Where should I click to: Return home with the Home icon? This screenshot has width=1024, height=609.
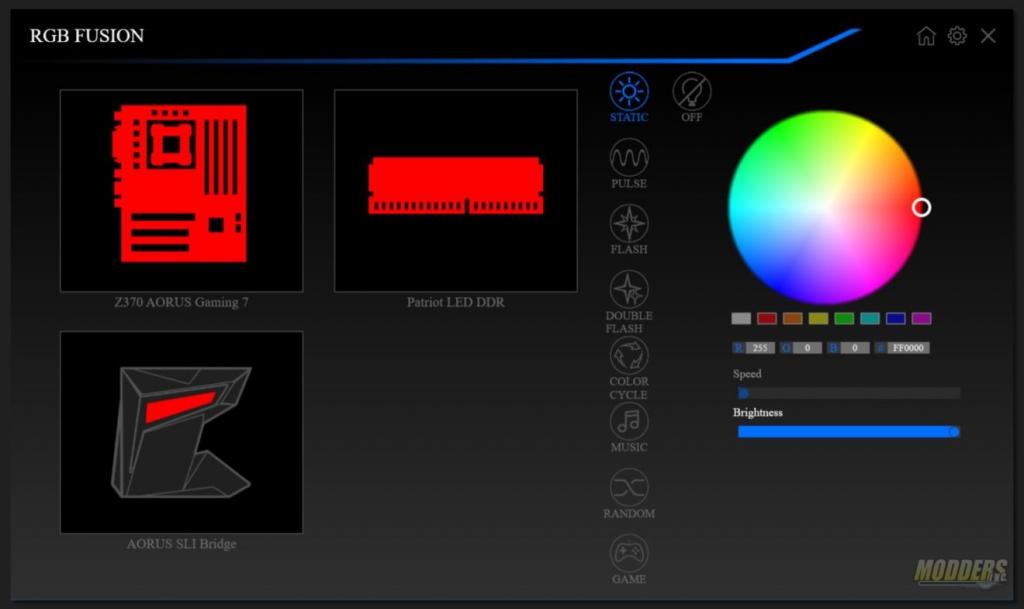[926, 35]
